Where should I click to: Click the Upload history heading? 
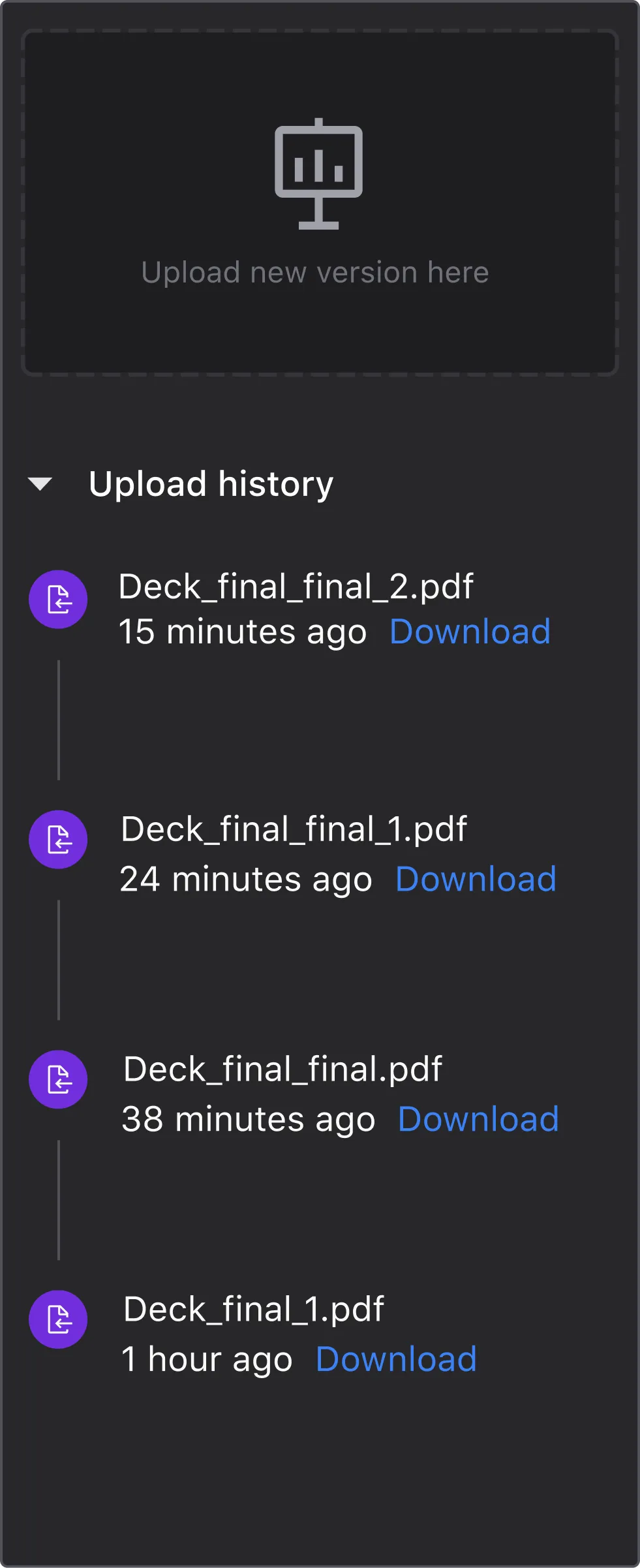[211, 484]
